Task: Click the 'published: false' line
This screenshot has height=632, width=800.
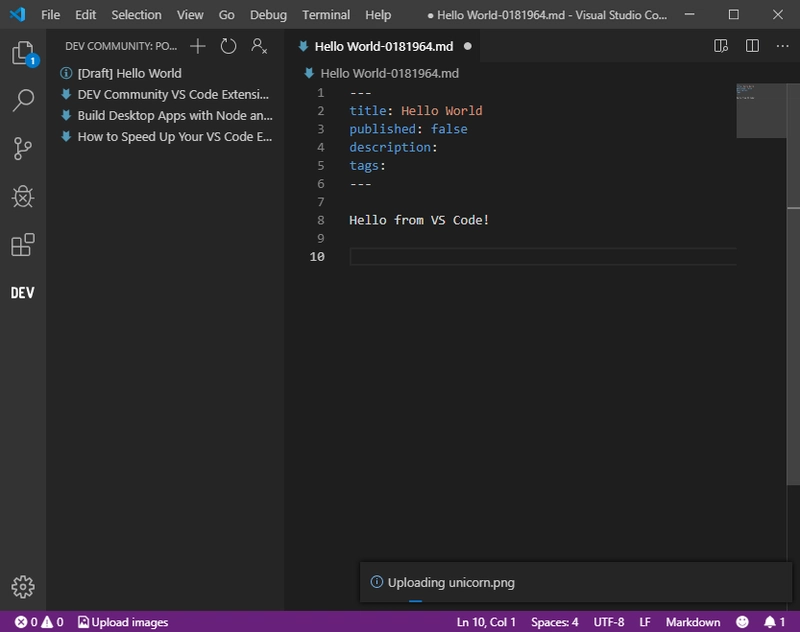Action: tap(408, 129)
